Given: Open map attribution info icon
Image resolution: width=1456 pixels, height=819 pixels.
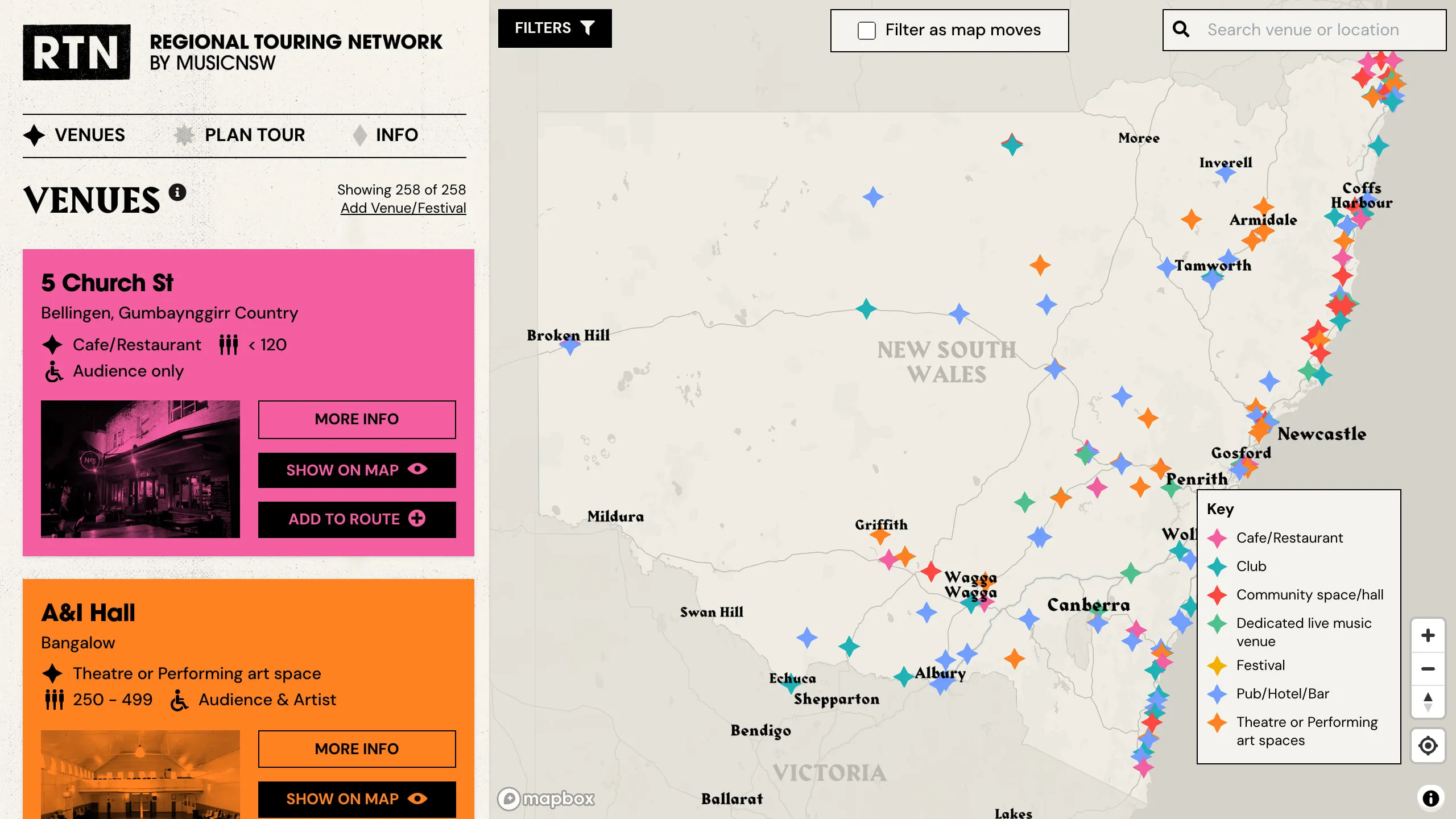Looking at the screenshot, I should (1430, 799).
